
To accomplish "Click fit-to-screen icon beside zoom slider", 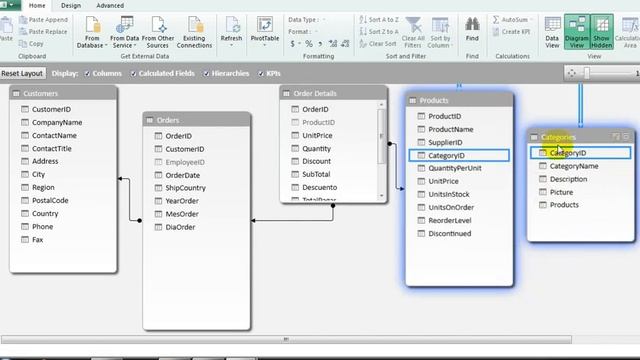I will coord(571,73).
